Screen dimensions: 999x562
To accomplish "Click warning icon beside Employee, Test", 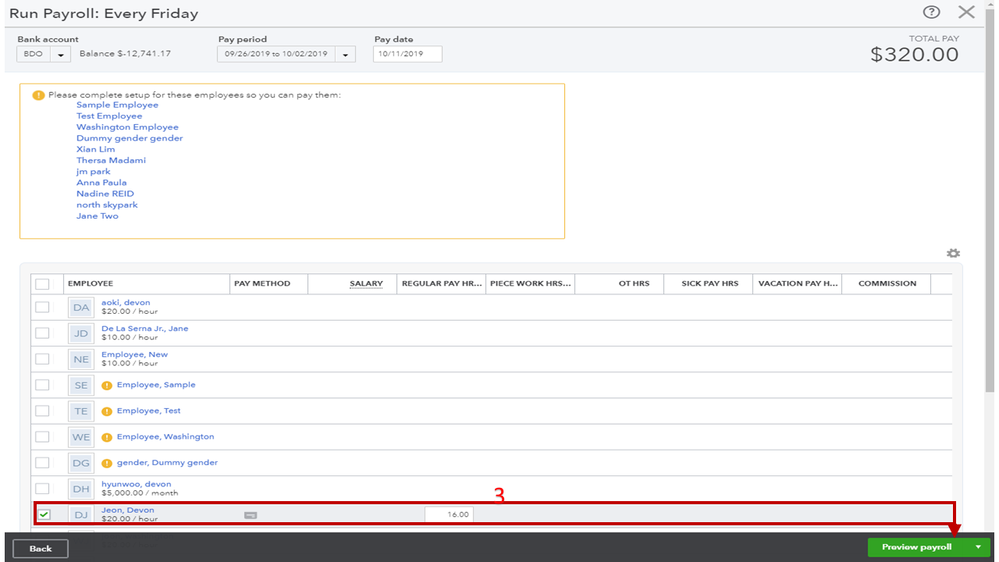I will pos(106,411).
